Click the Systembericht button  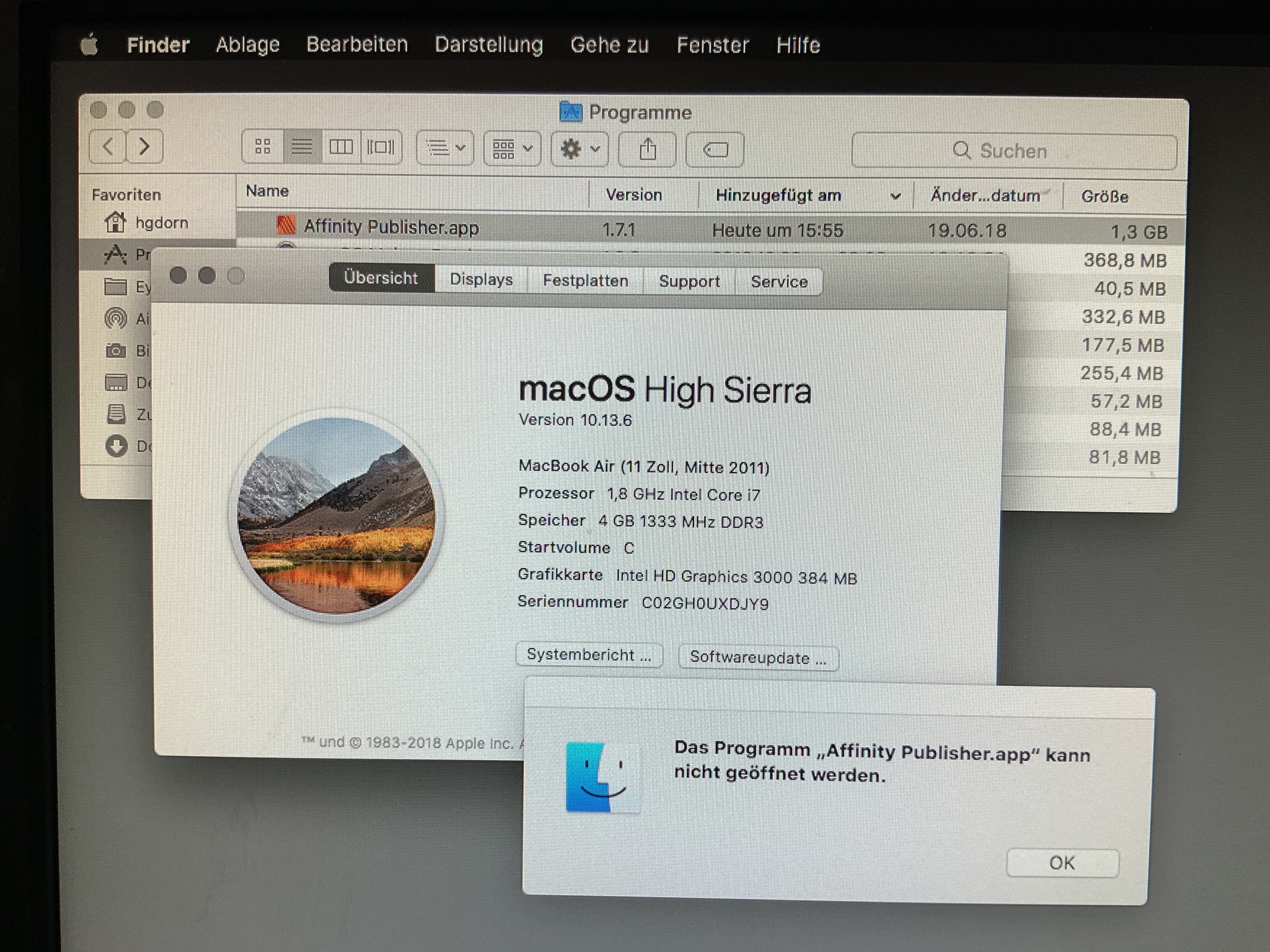pos(589,655)
